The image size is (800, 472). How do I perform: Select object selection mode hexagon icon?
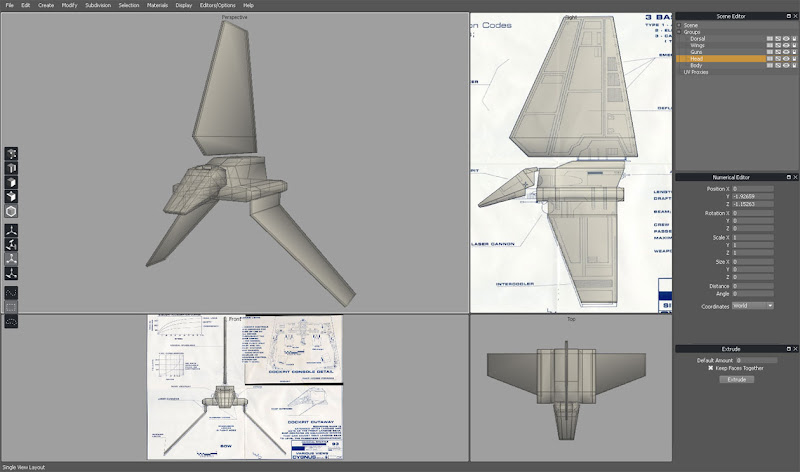tap(11, 211)
